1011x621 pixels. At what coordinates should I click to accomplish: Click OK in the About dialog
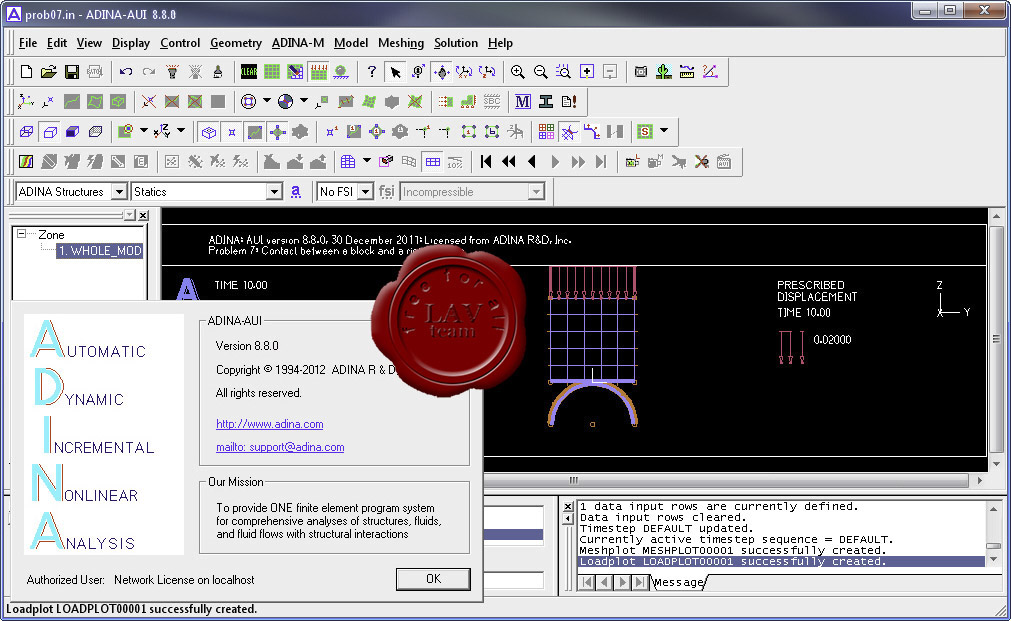coord(433,579)
